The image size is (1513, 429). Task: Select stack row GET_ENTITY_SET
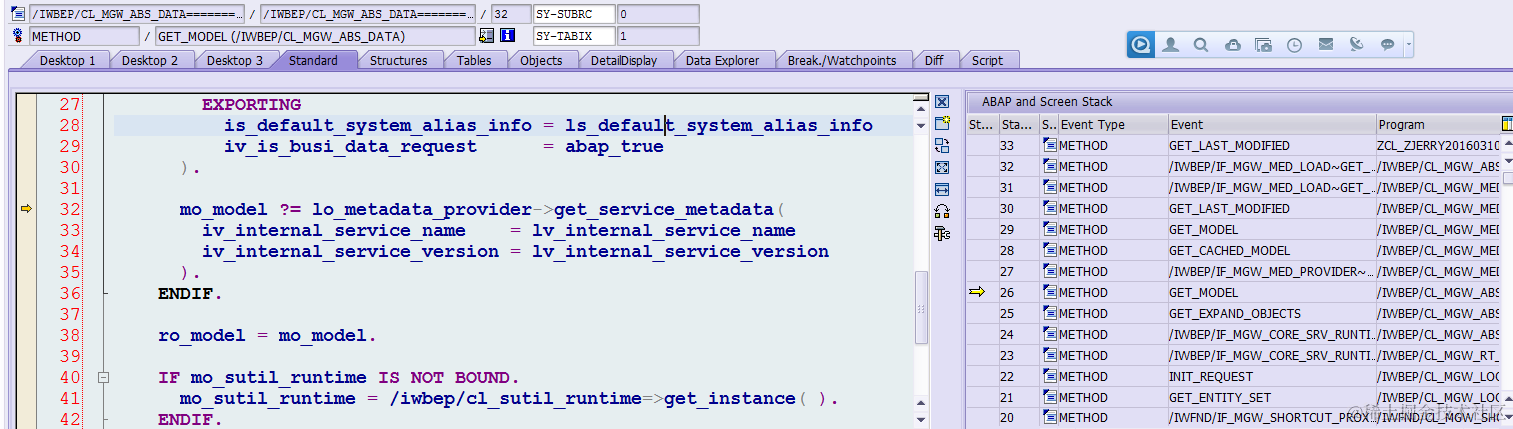point(1234,397)
